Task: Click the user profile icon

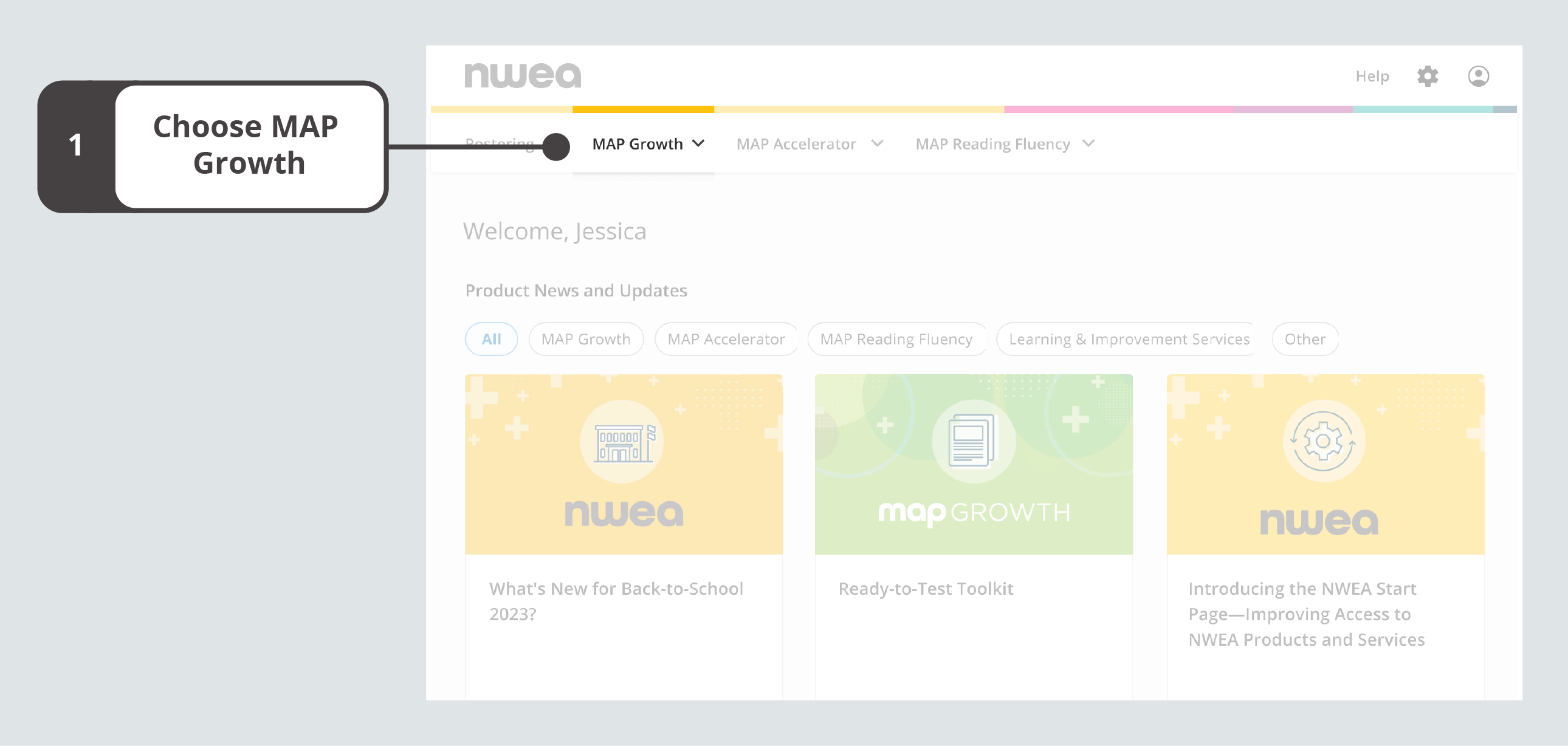Action: pos(1478,76)
